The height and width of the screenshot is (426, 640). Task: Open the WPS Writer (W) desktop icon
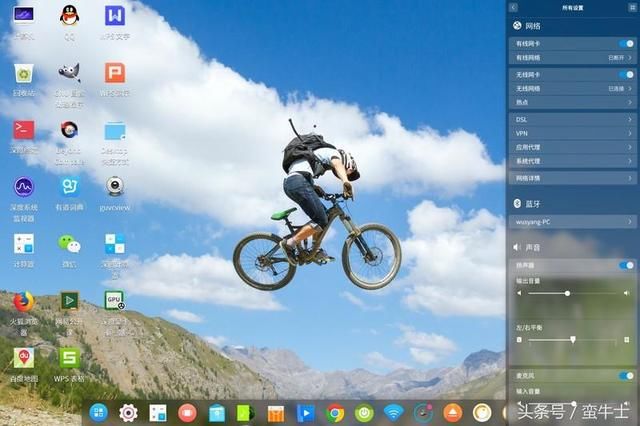coord(115,16)
